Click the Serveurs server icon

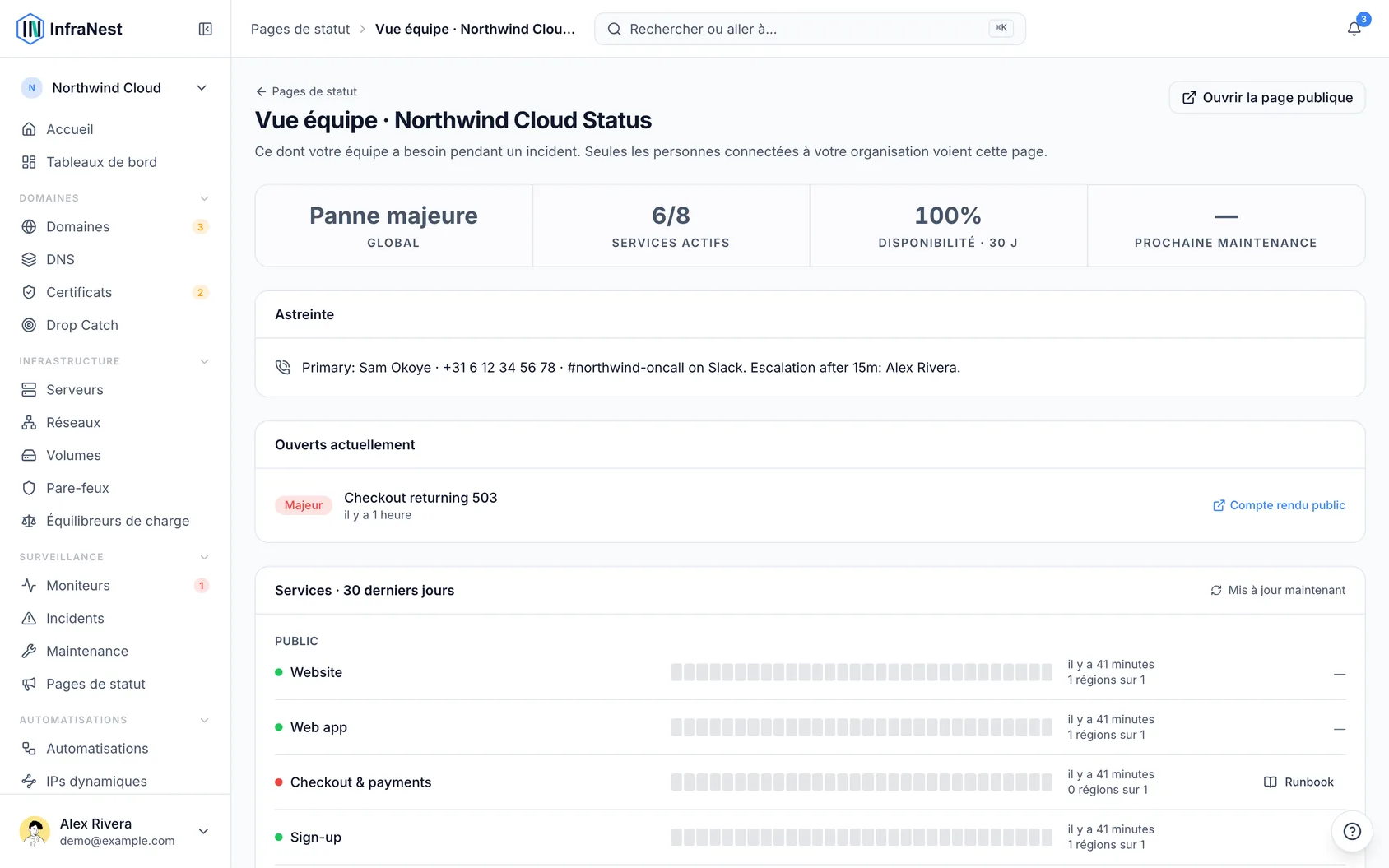(x=29, y=389)
